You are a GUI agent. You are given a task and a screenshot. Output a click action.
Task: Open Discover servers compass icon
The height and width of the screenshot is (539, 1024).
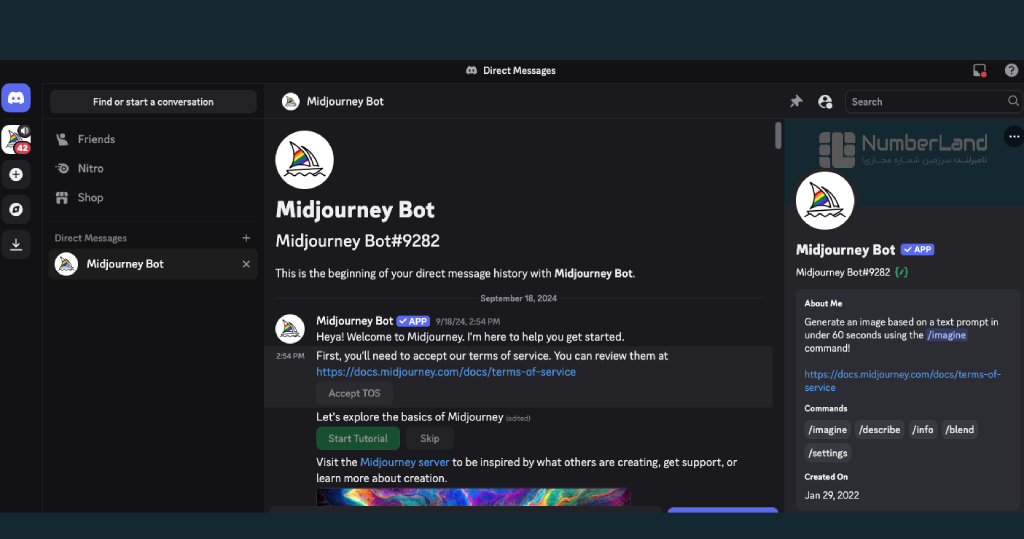click(16, 209)
